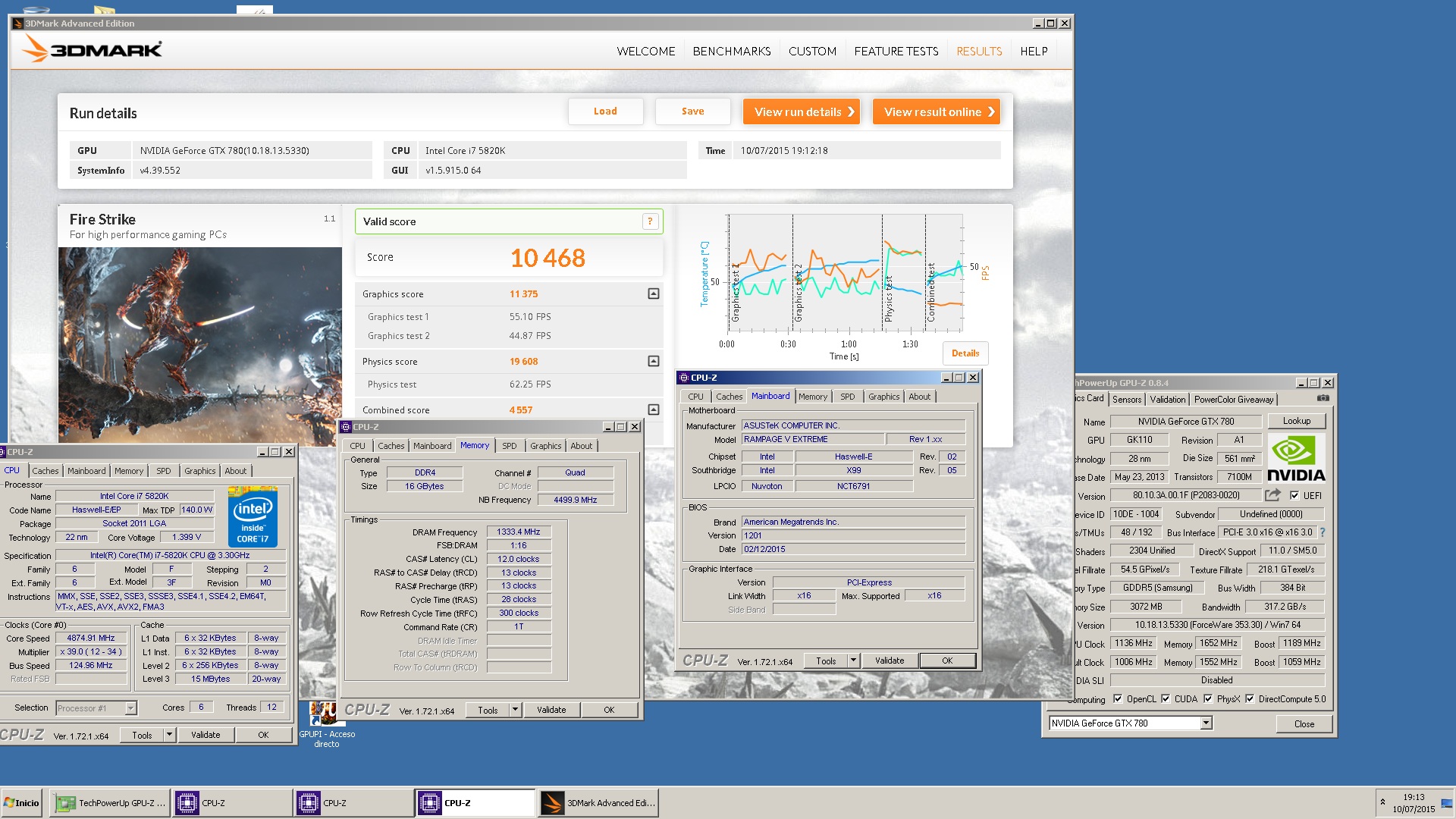Open Tools dropdown arrow in CPU-Z Memory window
Screen dimensions: 1456x819
[516, 710]
